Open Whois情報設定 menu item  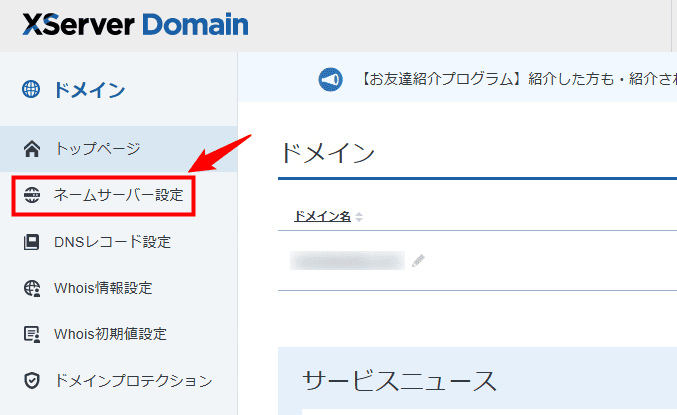coord(119,288)
